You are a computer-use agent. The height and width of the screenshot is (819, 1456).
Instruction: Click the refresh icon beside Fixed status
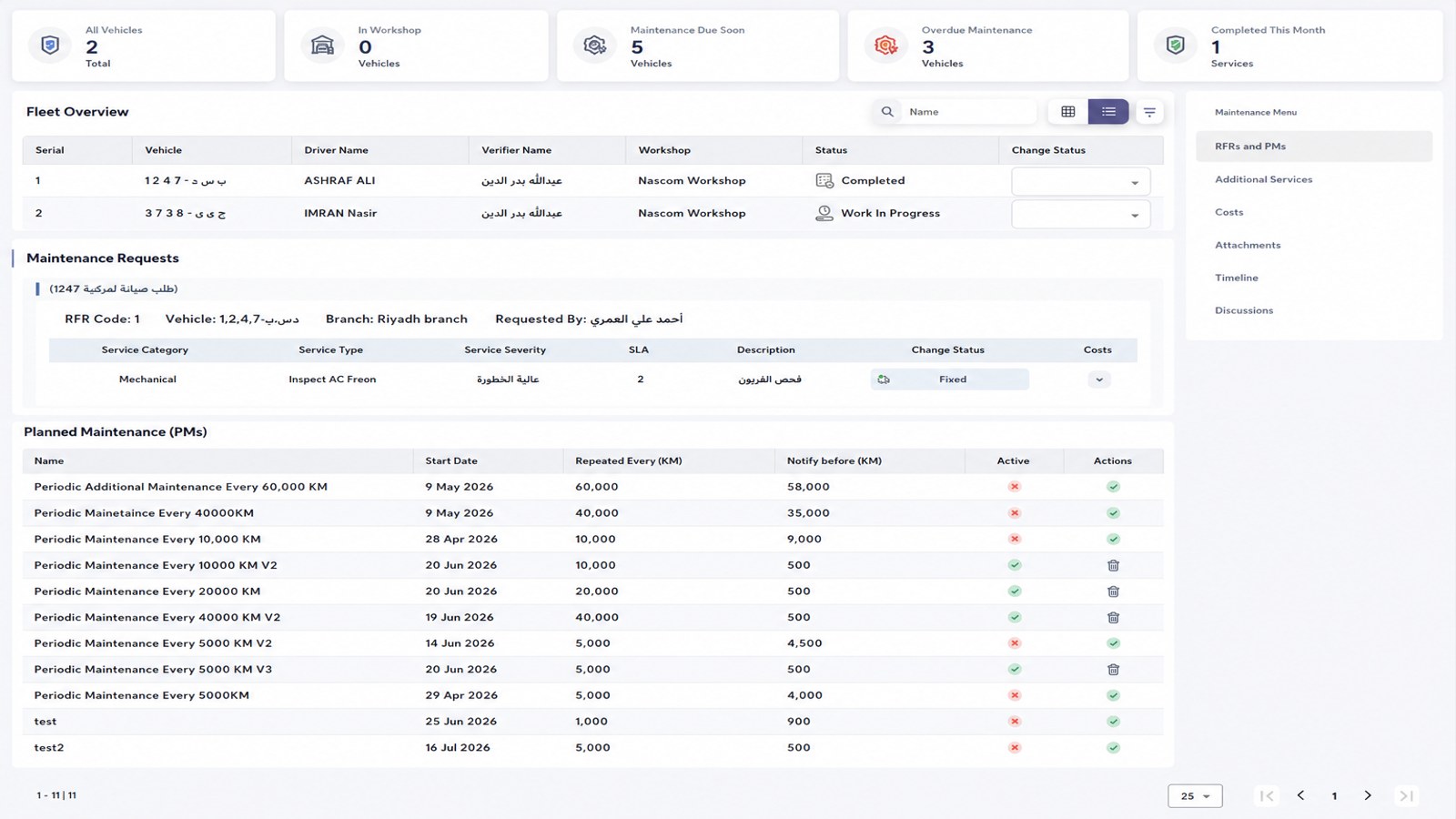(x=884, y=379)
